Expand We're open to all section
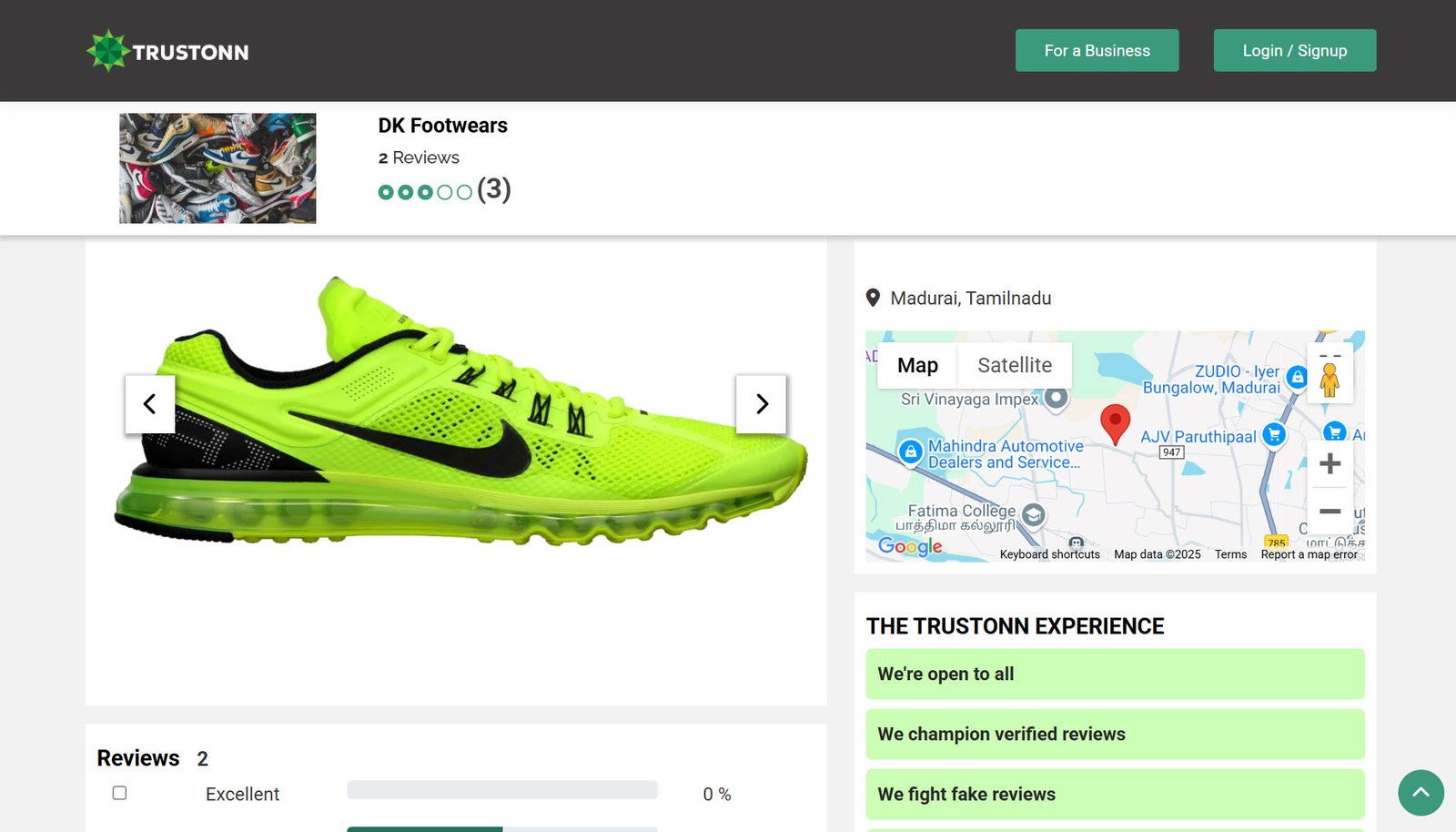Screen dimensions: 1456x832 (x=1115, y=674)
